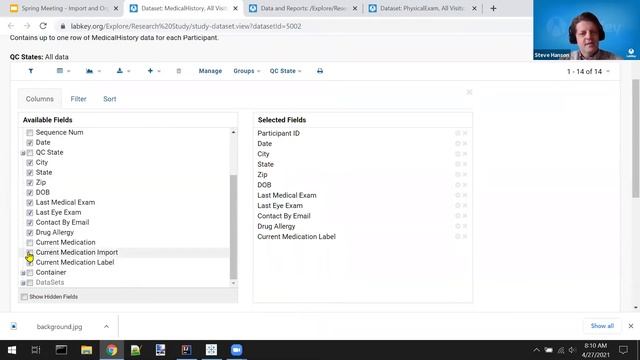Screen dimensions: 640x360
Task: Click the Available Fields scroll-down arrow
Action: point(233,283)
